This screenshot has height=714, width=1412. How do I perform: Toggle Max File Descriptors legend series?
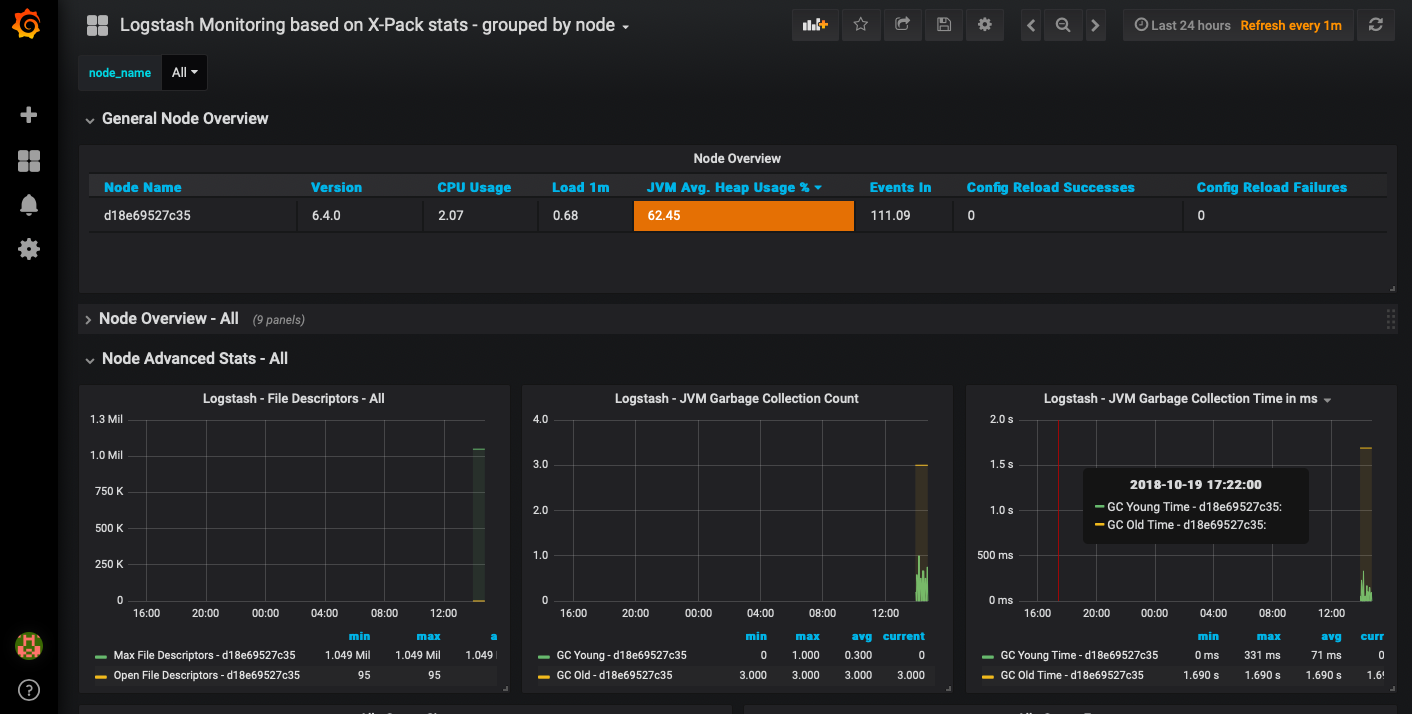tap(205, 655)
